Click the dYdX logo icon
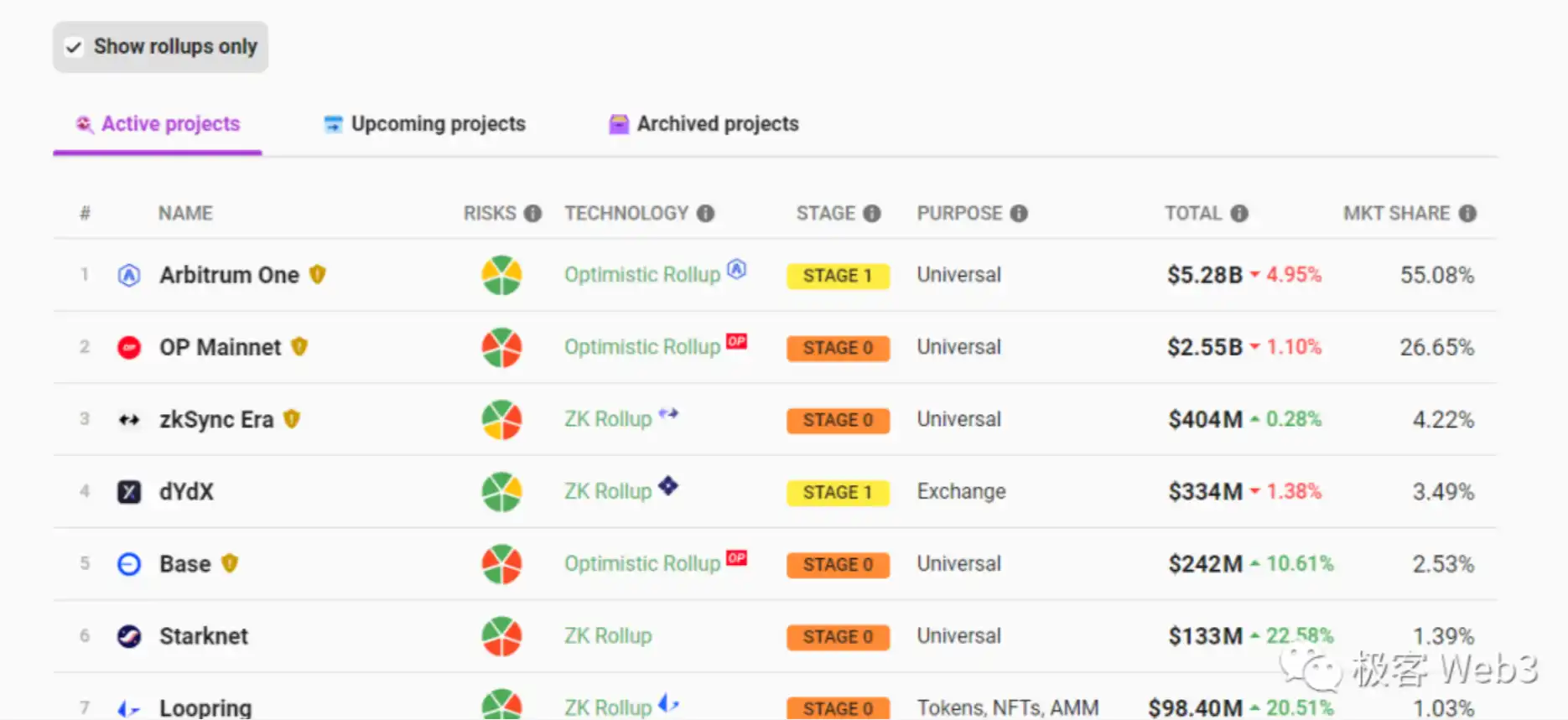Viewport: 1568px width, 720px height. coord(129,491)
